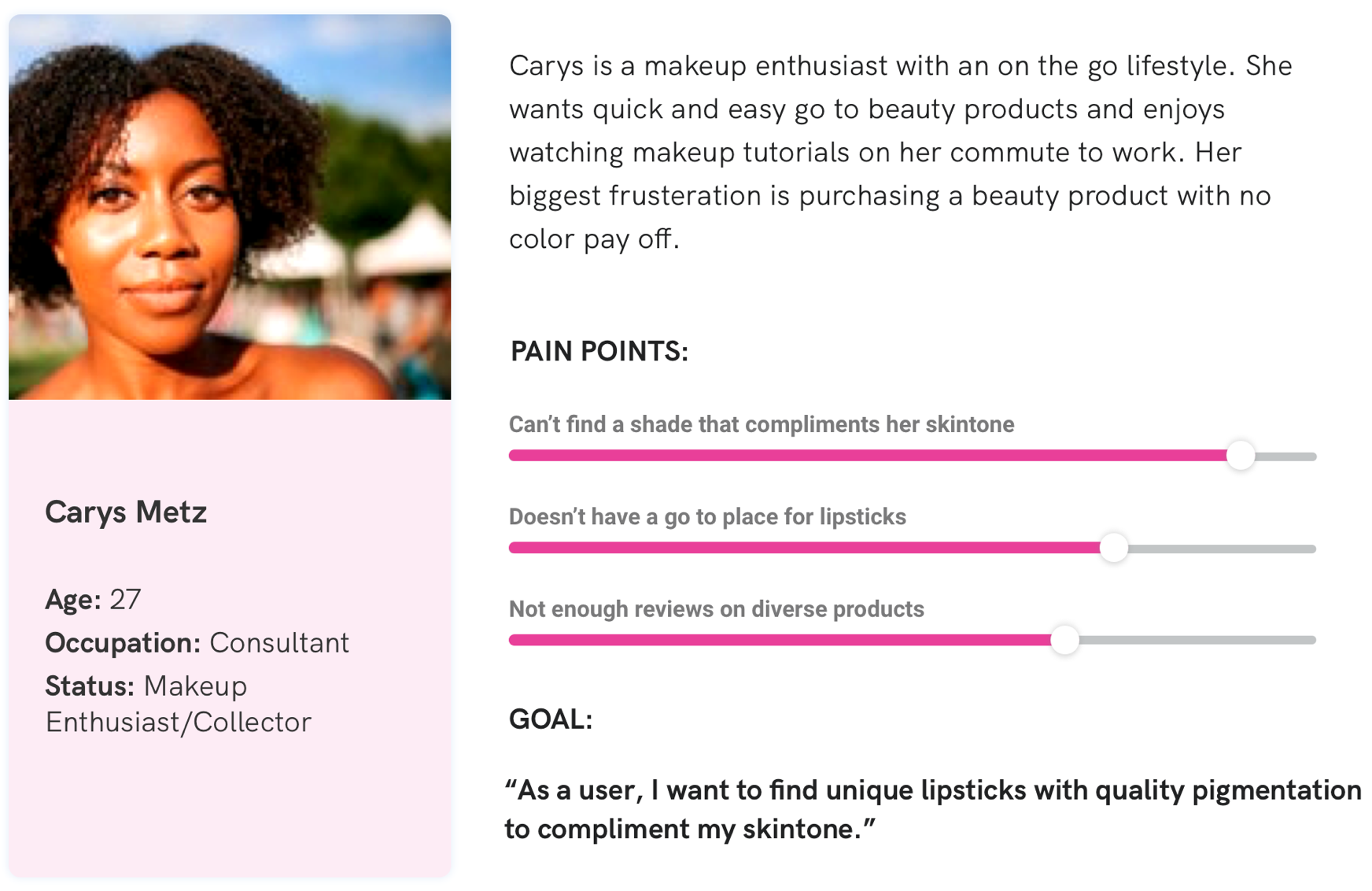This screenshot has width=1372, height=891.
Task: Click the Occupation: Consultant line
Action: coord(197,642)
